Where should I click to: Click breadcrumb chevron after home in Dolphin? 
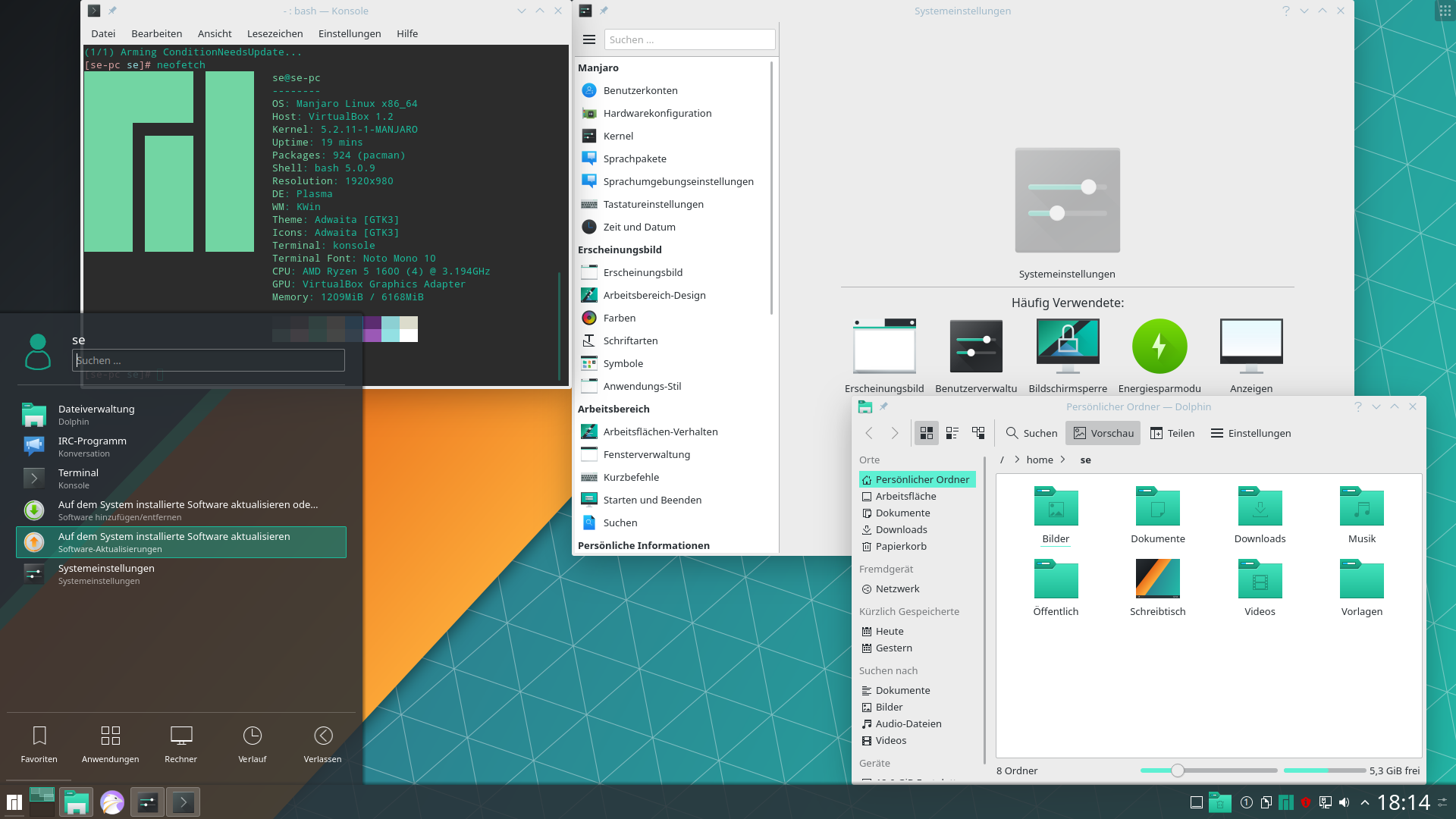[x=1062, y=460]
